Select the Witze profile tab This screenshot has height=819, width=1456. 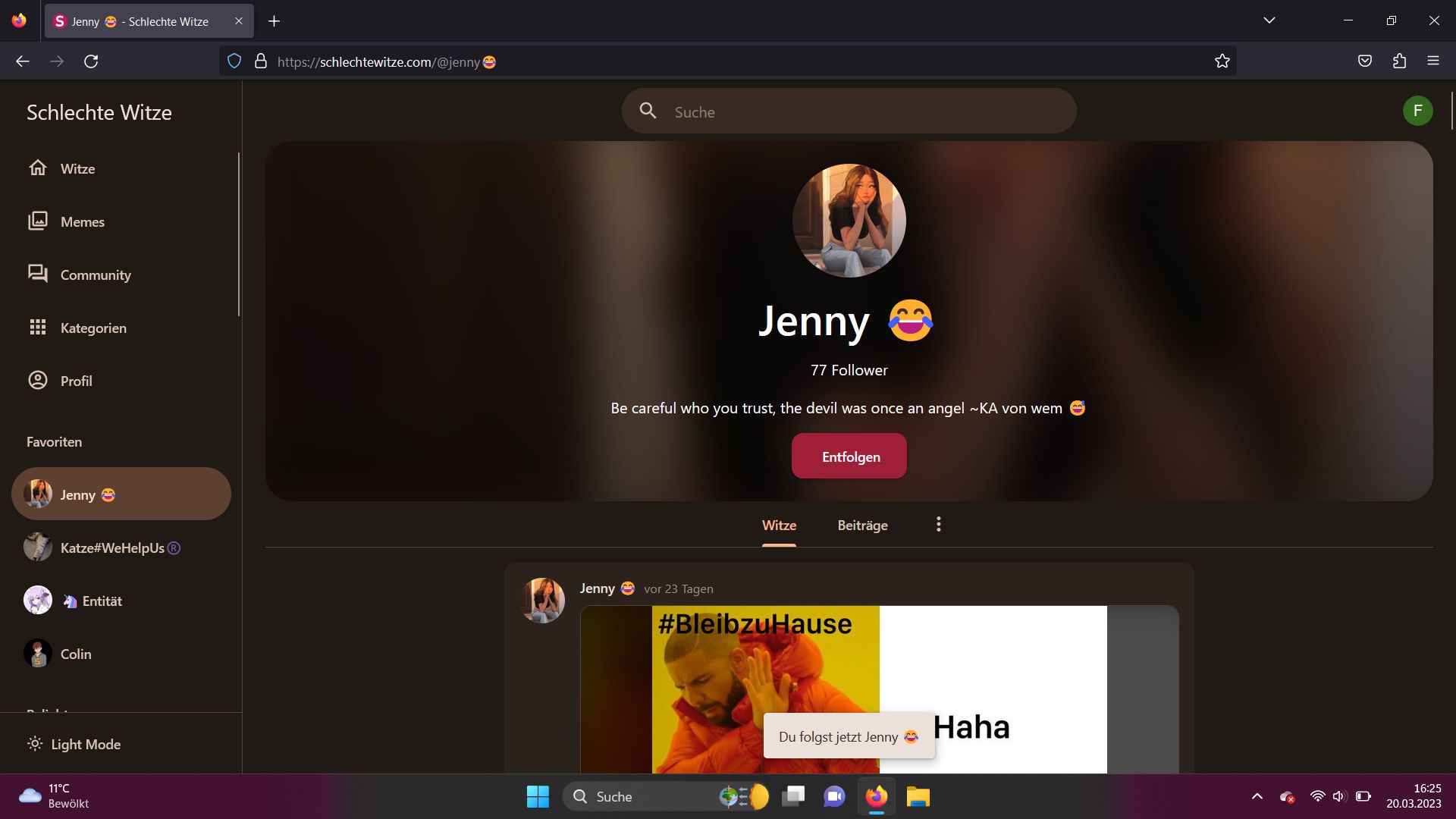779,525
